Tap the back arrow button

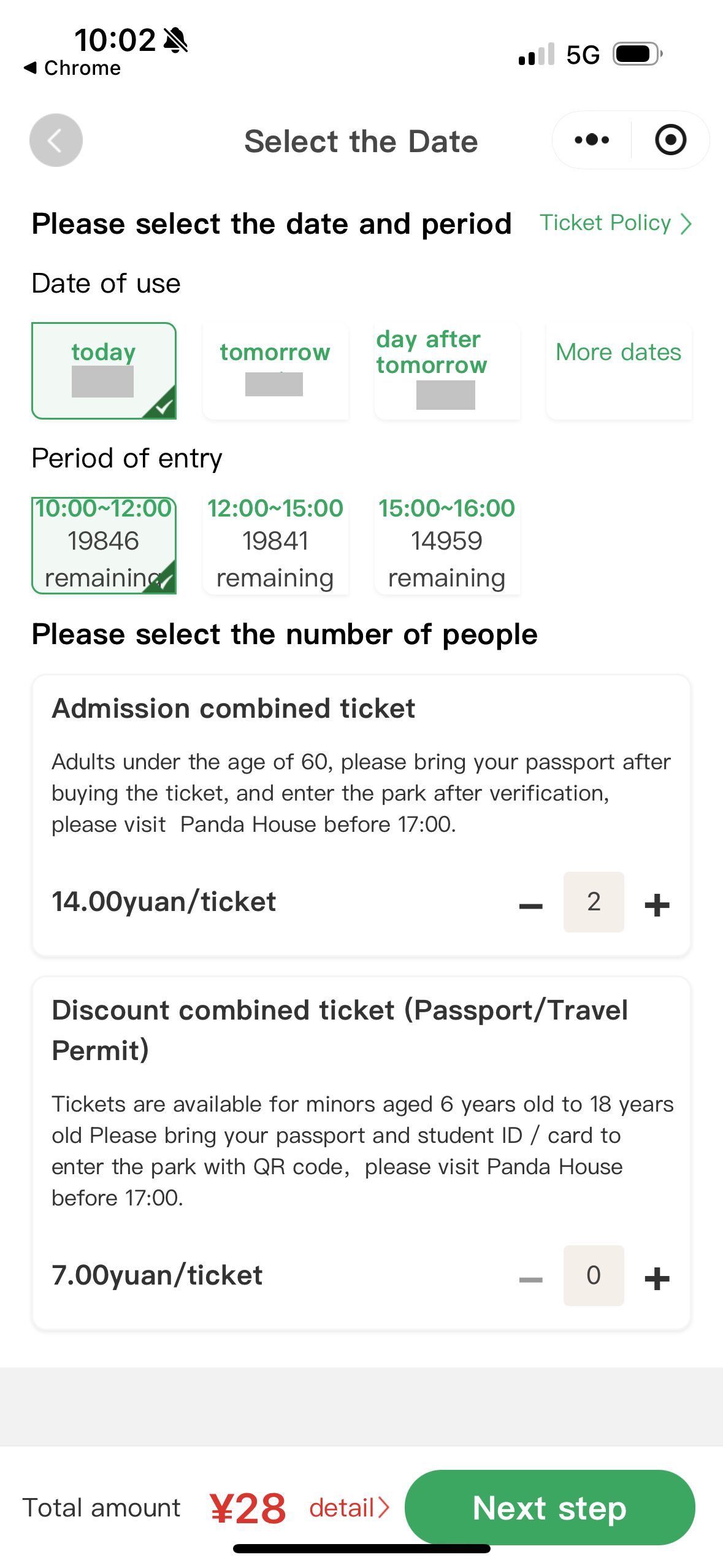(x=56, y=140)
